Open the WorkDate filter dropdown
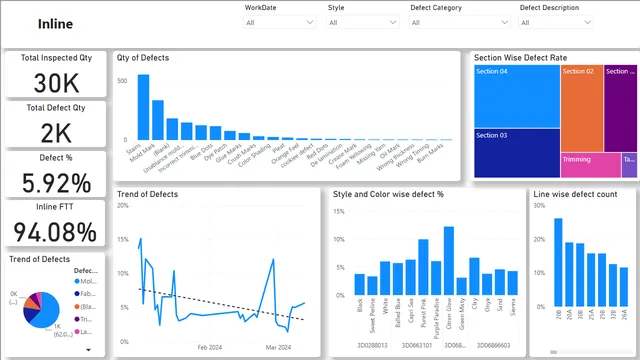The height and width of the screenshot is (360, 640). tap(280, 22)
